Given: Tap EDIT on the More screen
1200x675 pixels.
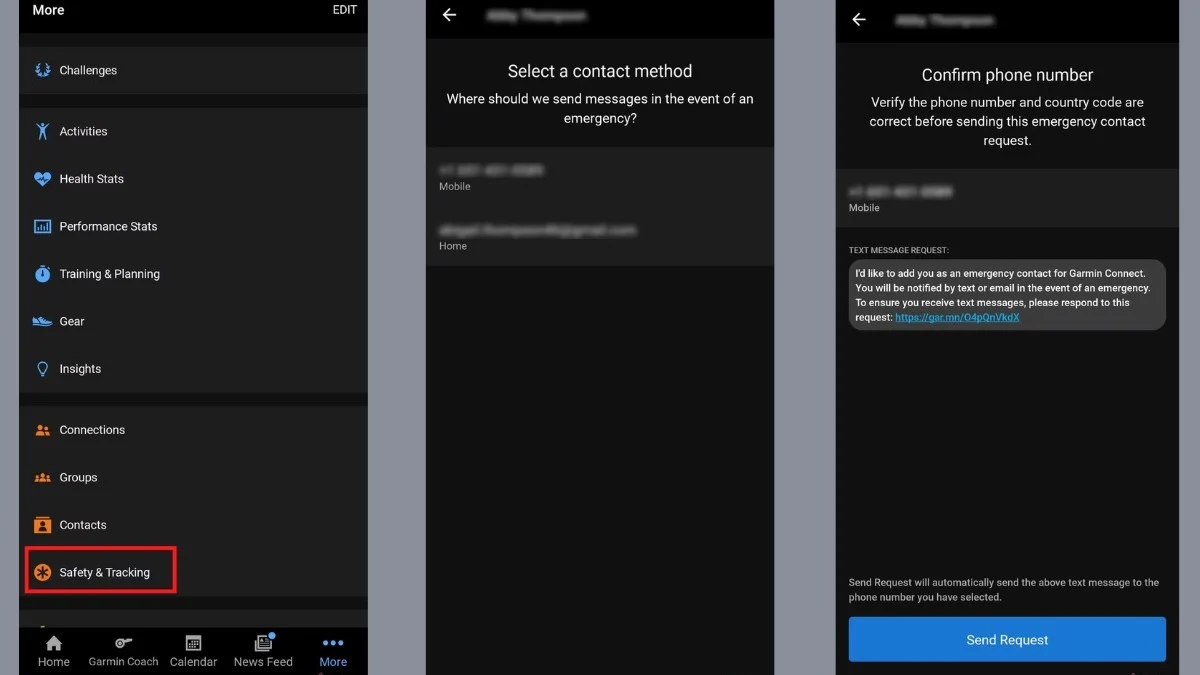Looking at the screenshot, I should pyautogui.click(x=344, y=10).
